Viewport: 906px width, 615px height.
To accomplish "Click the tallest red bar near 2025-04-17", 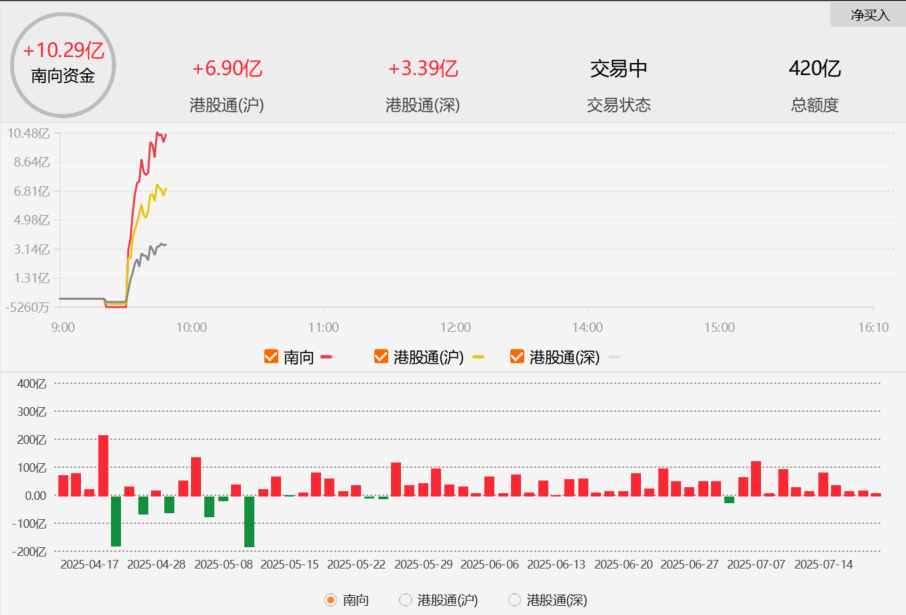I will [103, 465].
